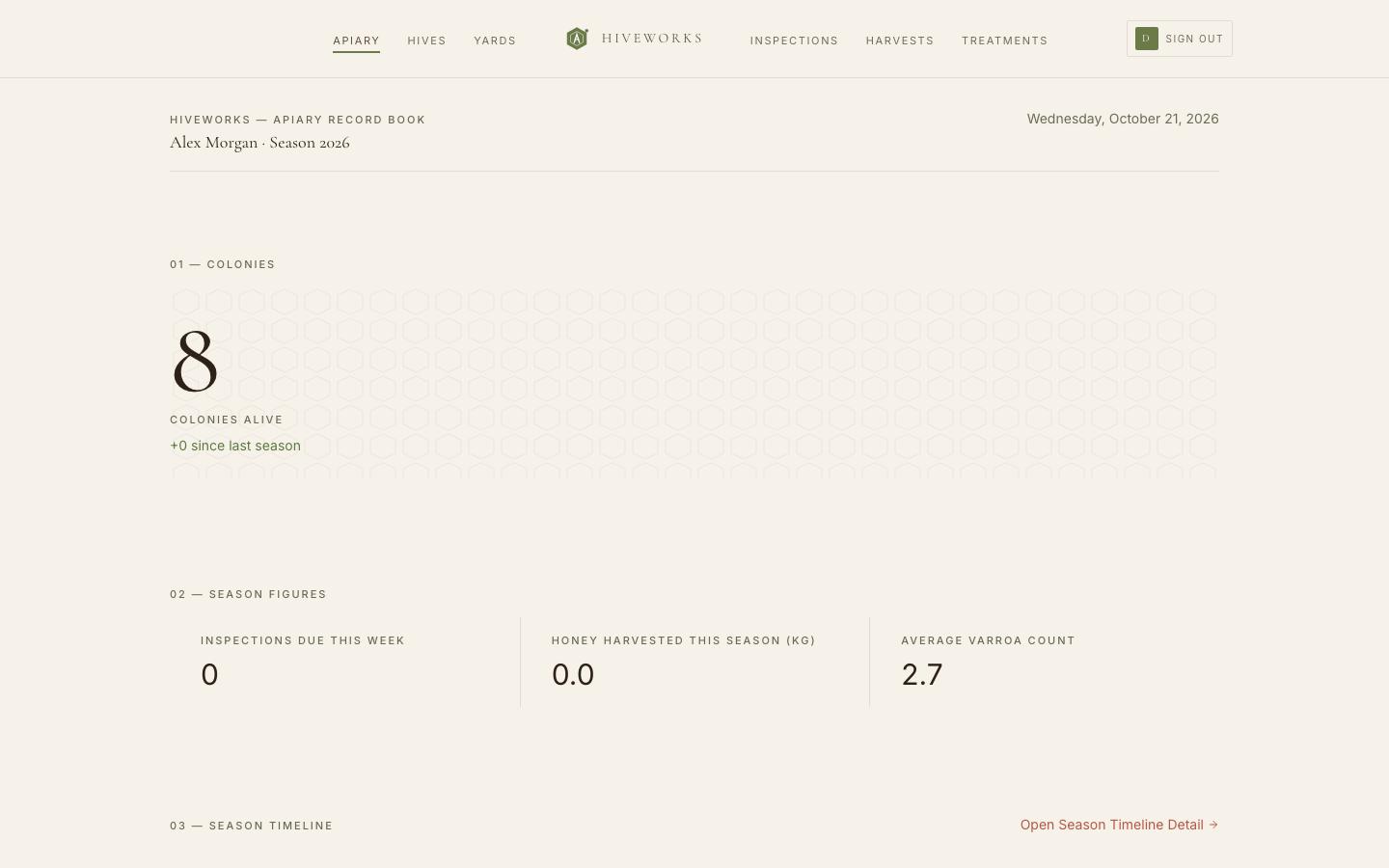Click 'Honey Harvested This Season (KG)' label
Image resolution: width=1389 pixels, height=868 pixels.
(x=684, y=640)
